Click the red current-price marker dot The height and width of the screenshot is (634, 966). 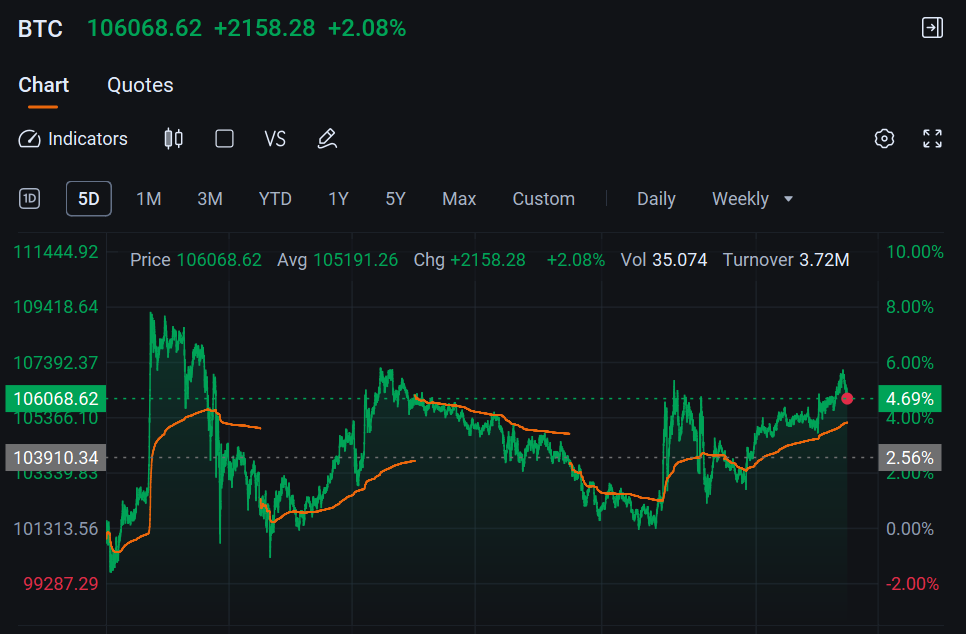(847, 399)
